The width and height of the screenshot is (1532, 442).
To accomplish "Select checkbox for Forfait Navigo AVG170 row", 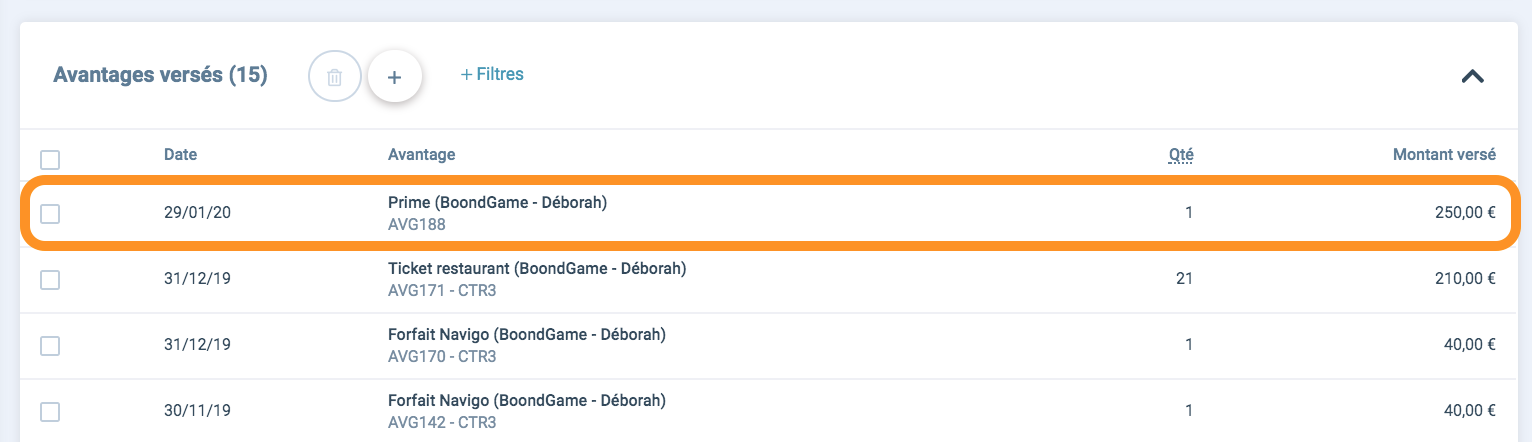I will click(x=50, y=345).
